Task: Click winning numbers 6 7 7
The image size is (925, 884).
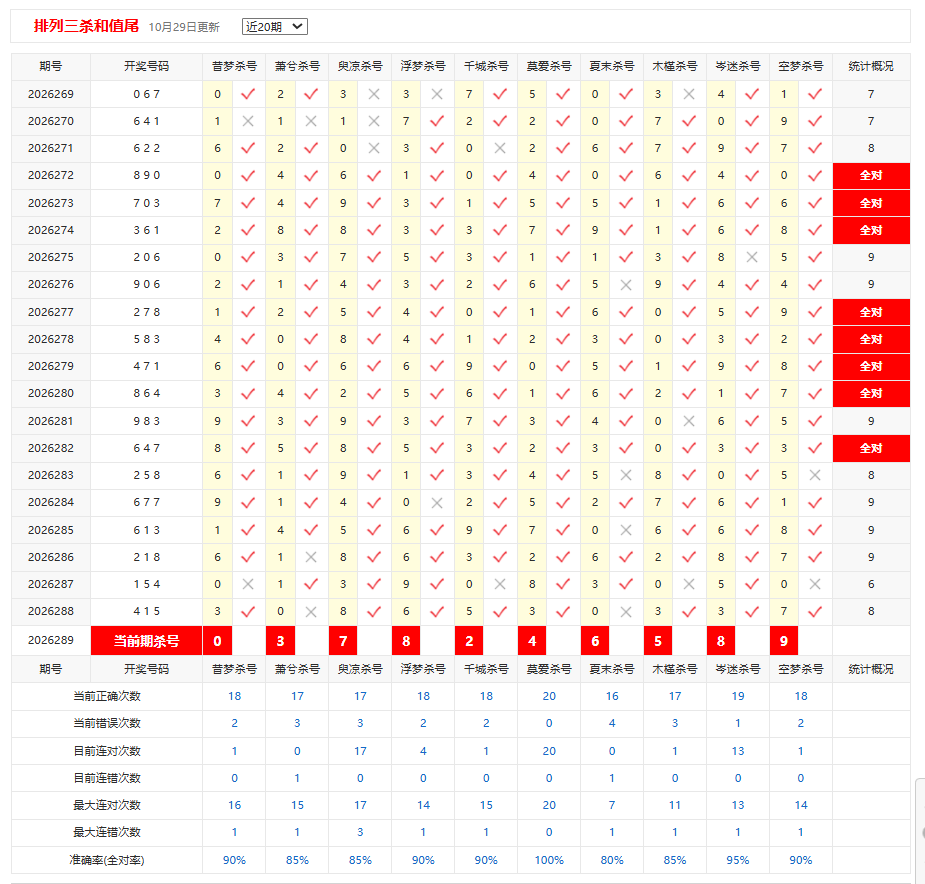Action: point(146,502)
